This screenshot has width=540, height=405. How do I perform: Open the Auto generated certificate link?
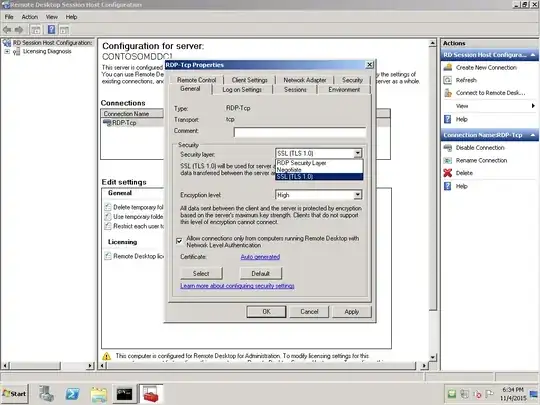tap(260, 257)
